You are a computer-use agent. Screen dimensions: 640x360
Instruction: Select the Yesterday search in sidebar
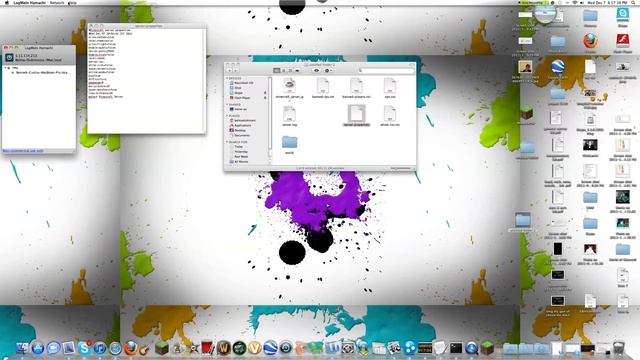click(239, 151)
